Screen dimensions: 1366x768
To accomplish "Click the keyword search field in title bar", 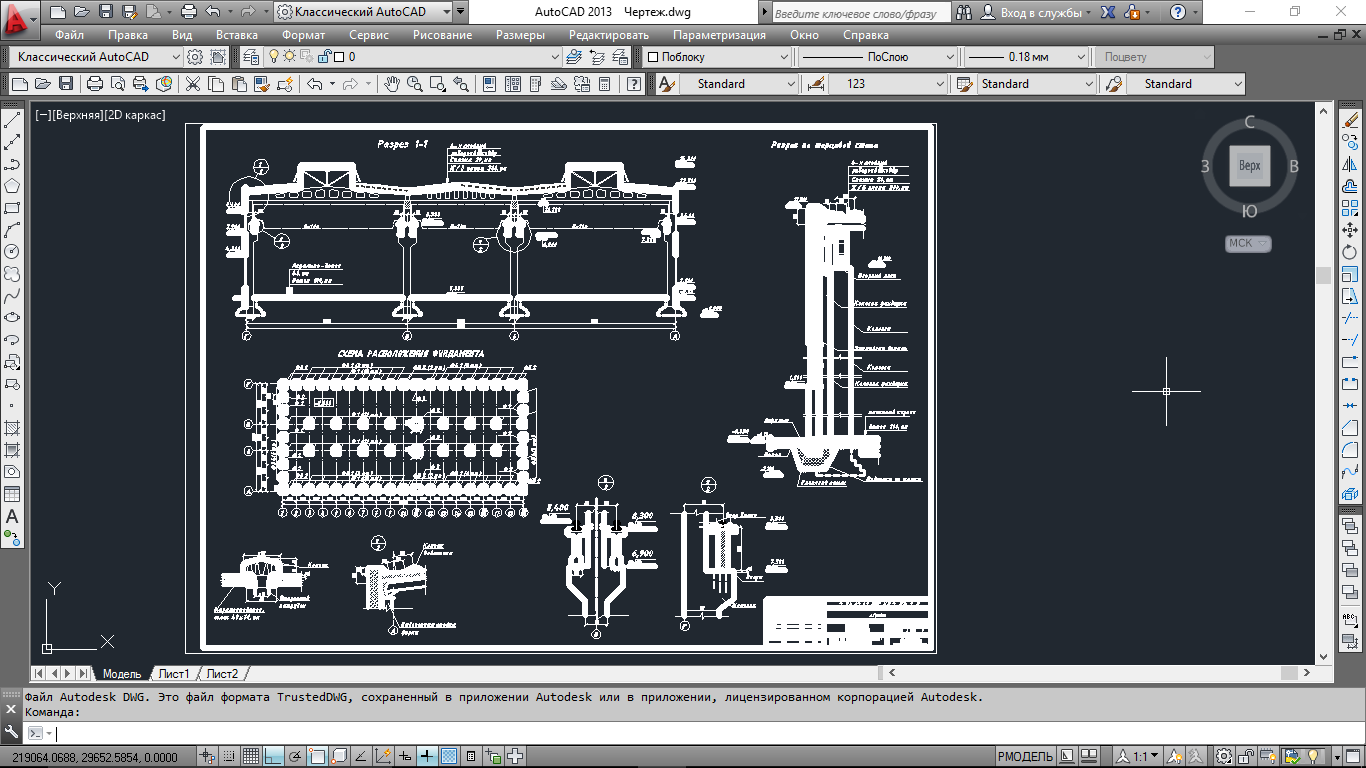I will tap(860, 13).
